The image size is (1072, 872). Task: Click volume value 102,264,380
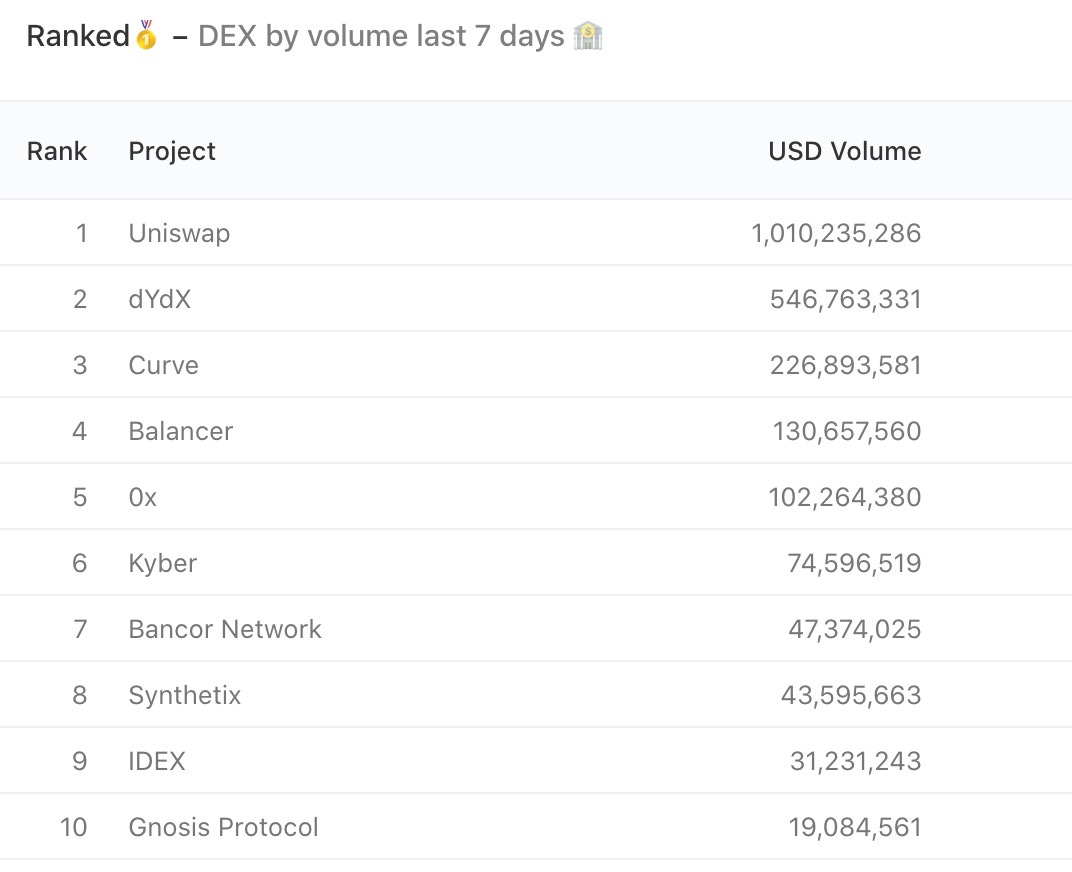pos(845,497)
